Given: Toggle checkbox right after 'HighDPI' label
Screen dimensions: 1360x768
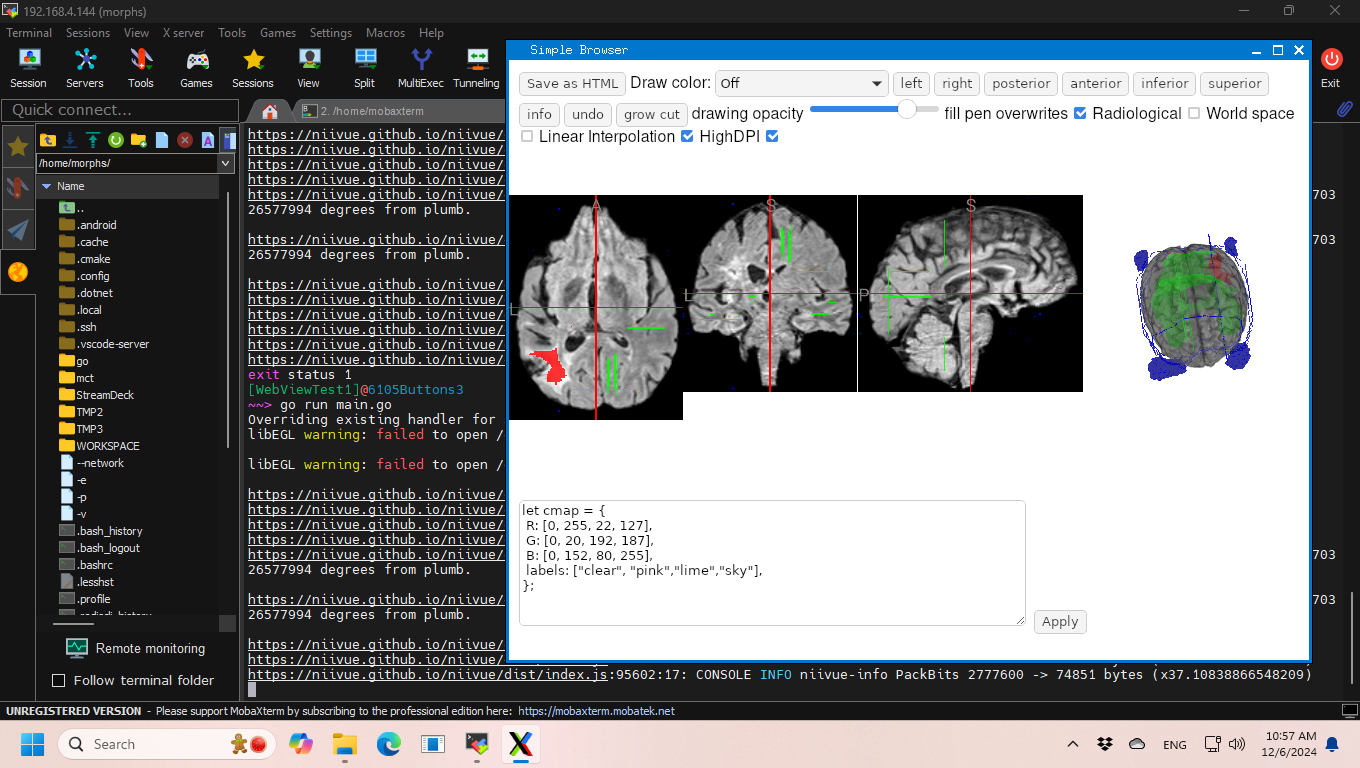Looking at the screenshot, I should click(x=772, y=136).
